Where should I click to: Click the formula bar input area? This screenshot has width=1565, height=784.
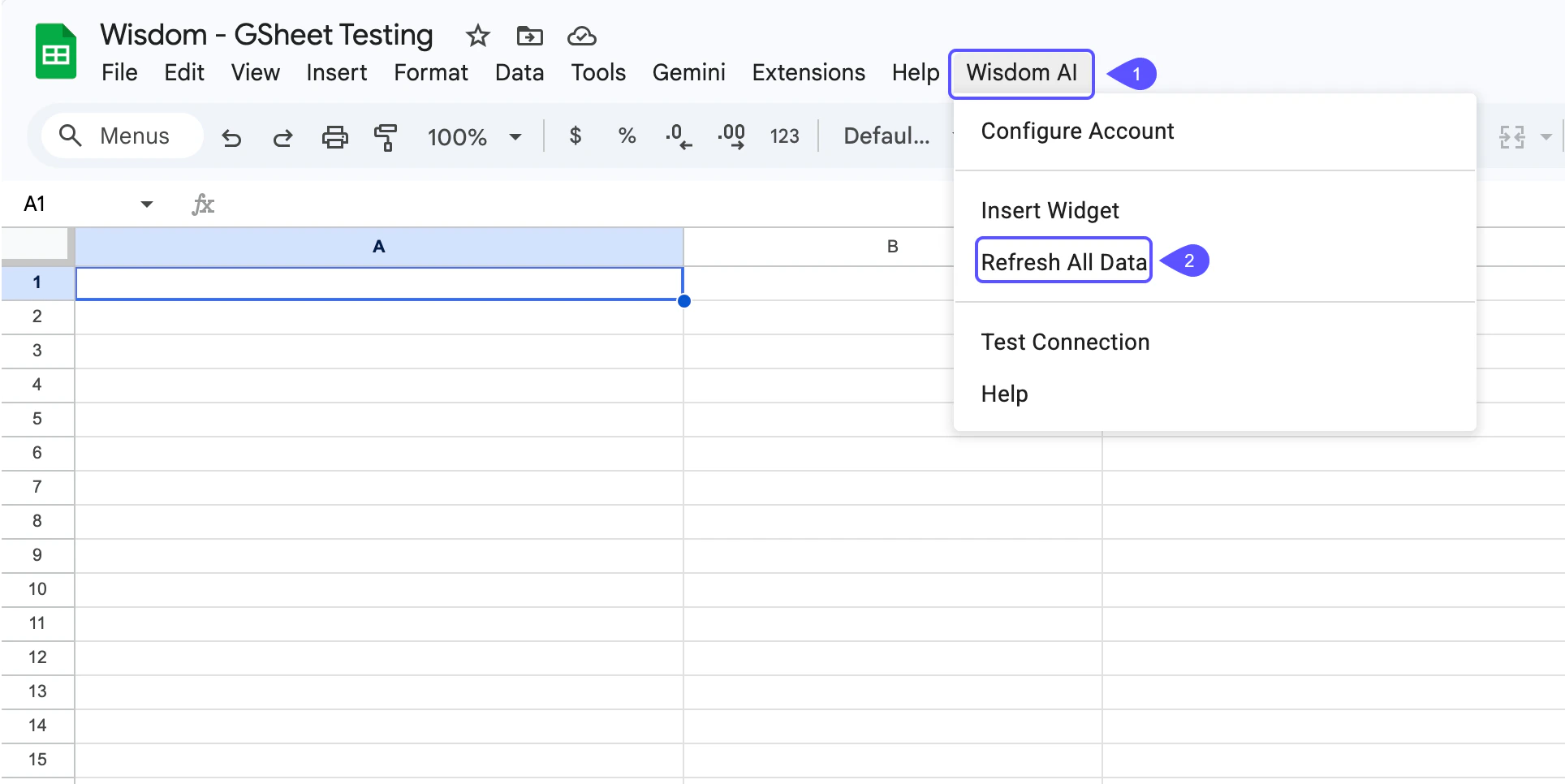point(584,205)
